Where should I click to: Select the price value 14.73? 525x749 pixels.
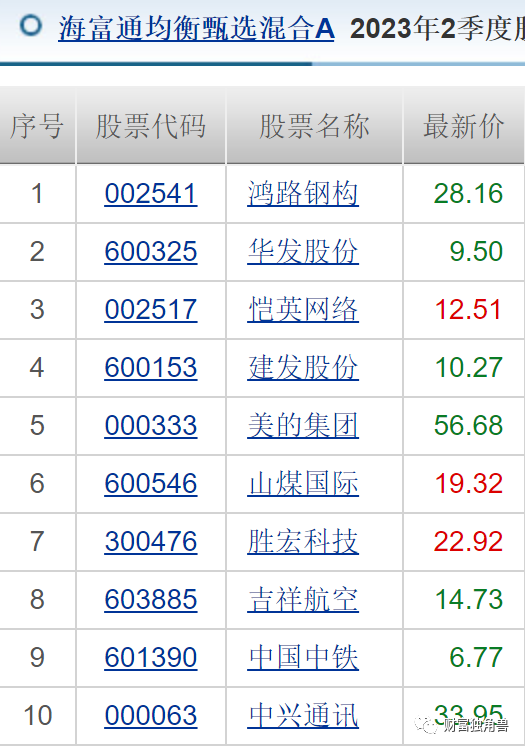click(468, 599)
